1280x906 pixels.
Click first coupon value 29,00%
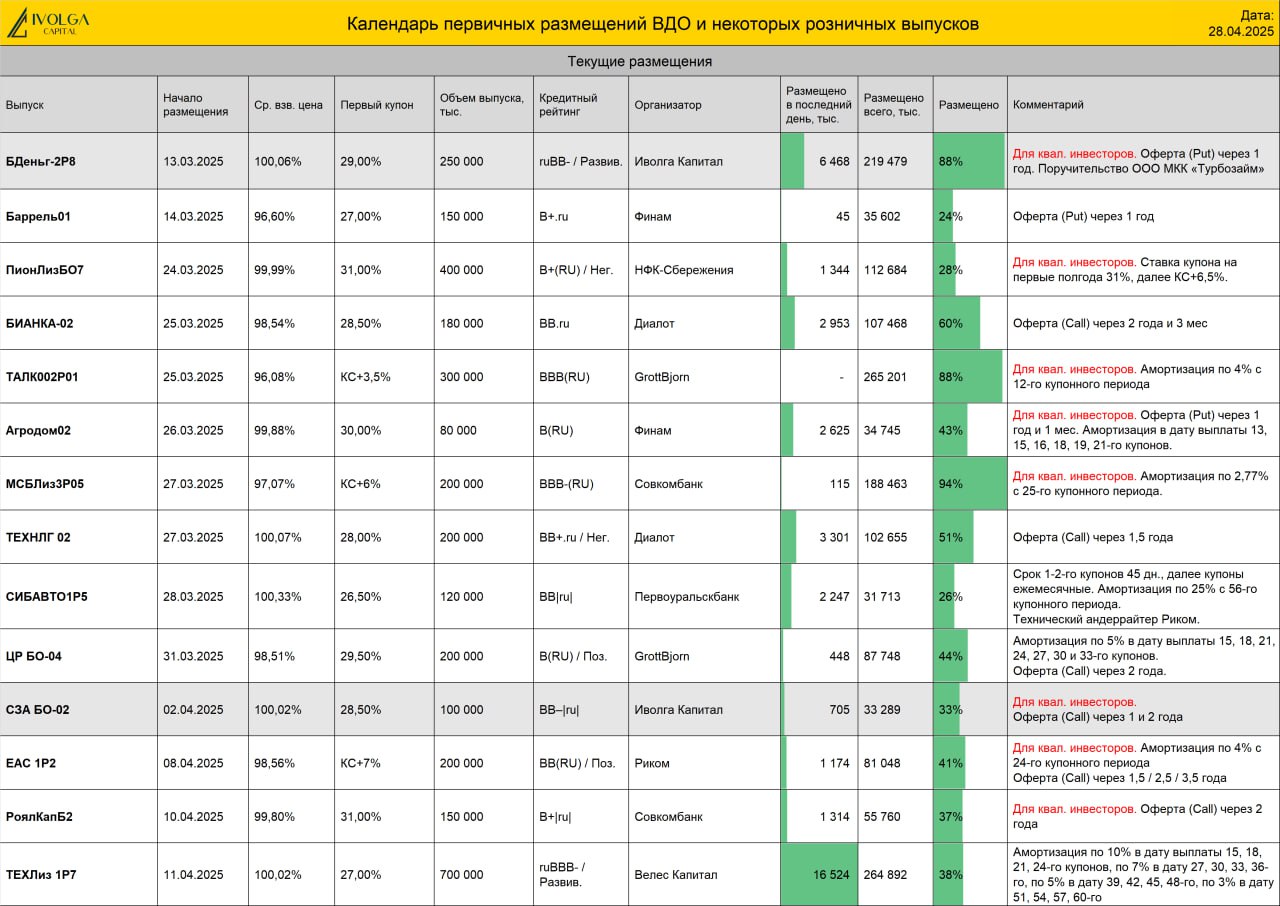(x=361, y=161)
